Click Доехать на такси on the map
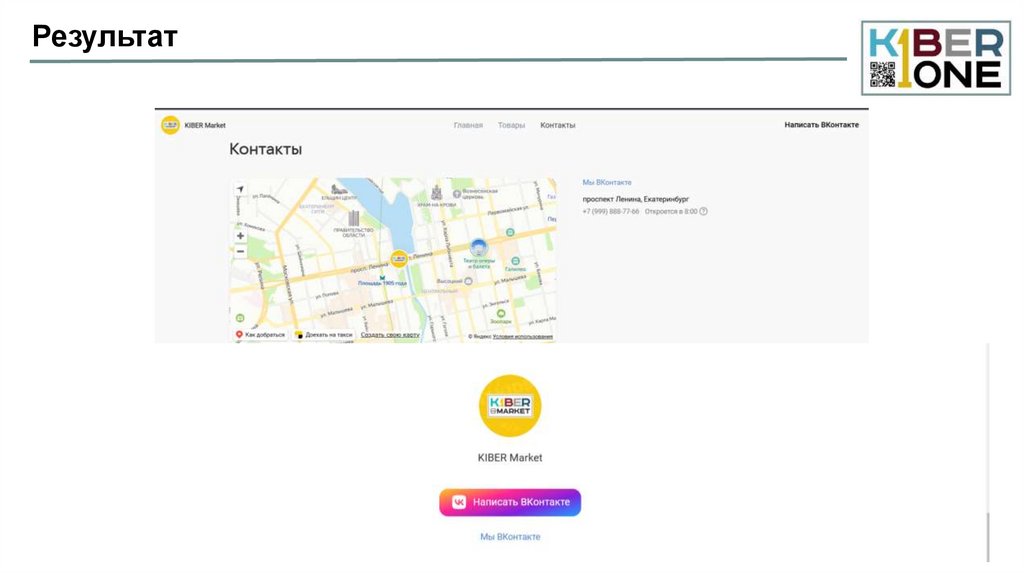The height and width of the screenshot is (574, 1024). coord(324,334)
